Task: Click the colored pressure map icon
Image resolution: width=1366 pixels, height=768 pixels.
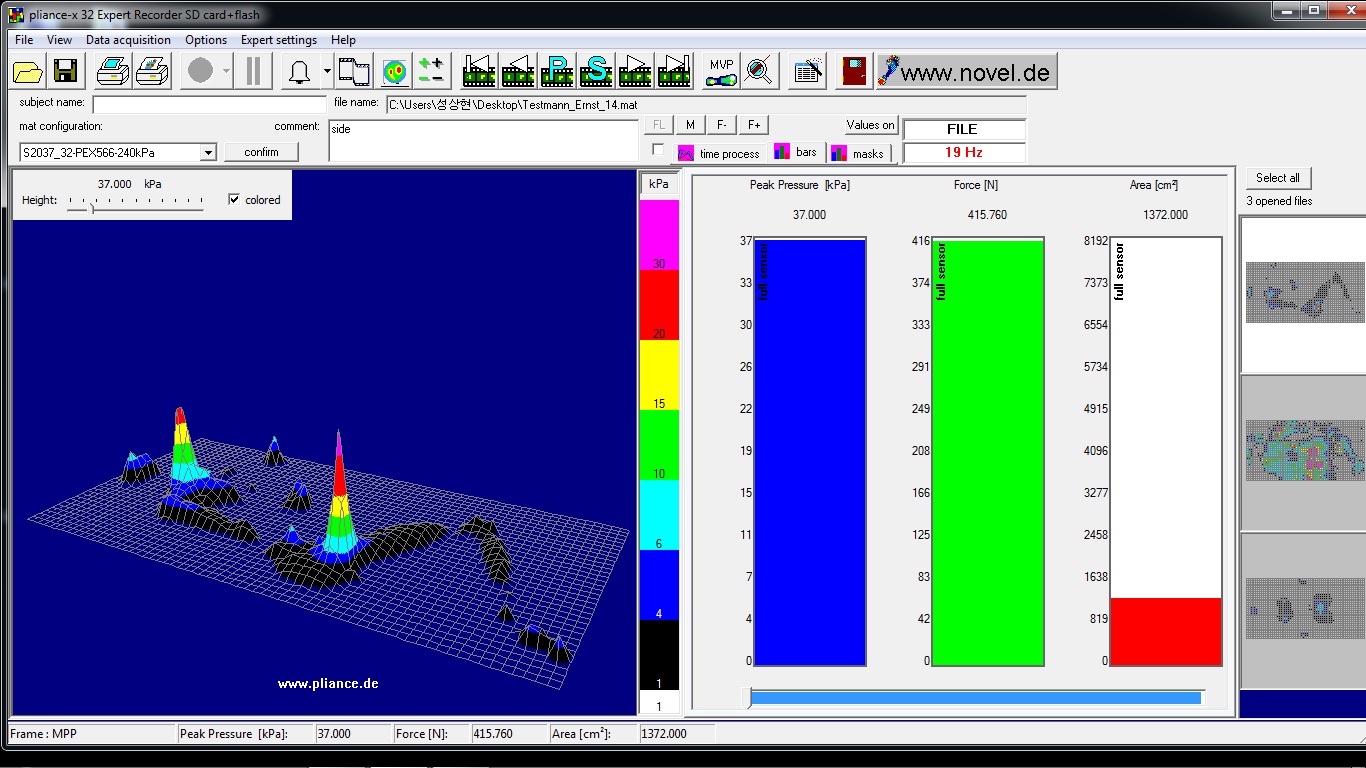Action: click(395, 71)
